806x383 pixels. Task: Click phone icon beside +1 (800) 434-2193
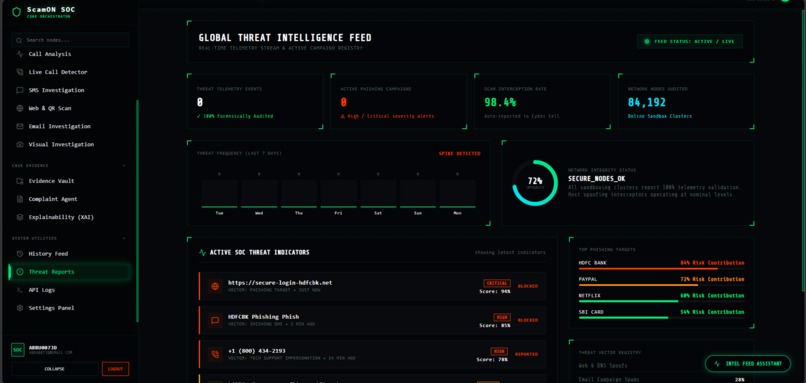pos(215,354)
